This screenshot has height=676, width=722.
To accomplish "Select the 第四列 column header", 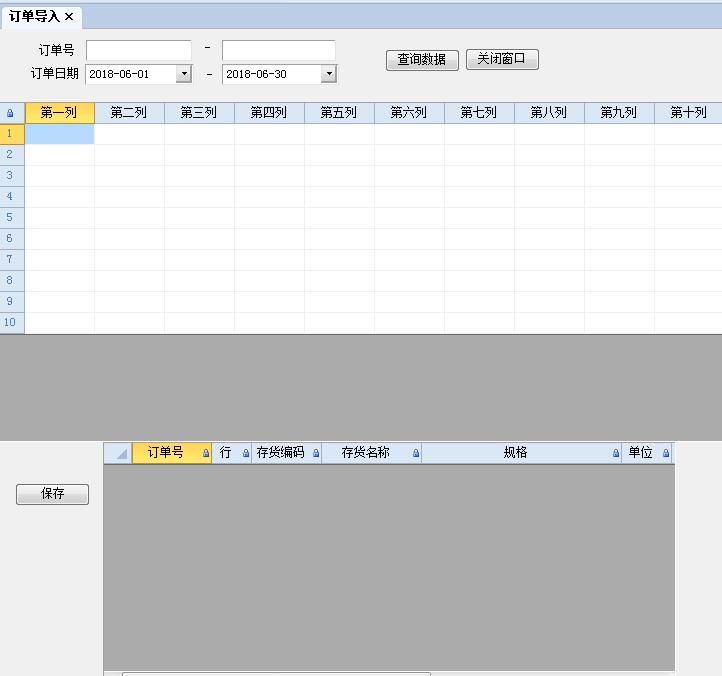I will (x=269, y=113).
